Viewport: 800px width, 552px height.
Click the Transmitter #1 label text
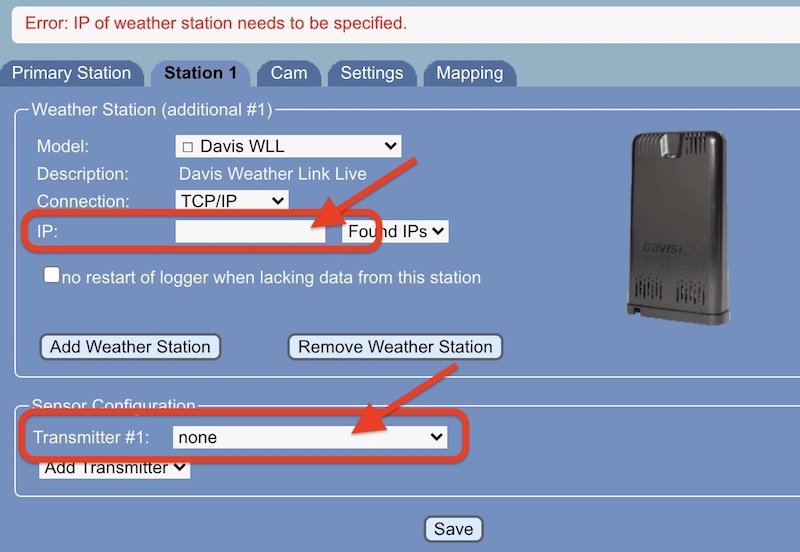[x=91, y=437]
